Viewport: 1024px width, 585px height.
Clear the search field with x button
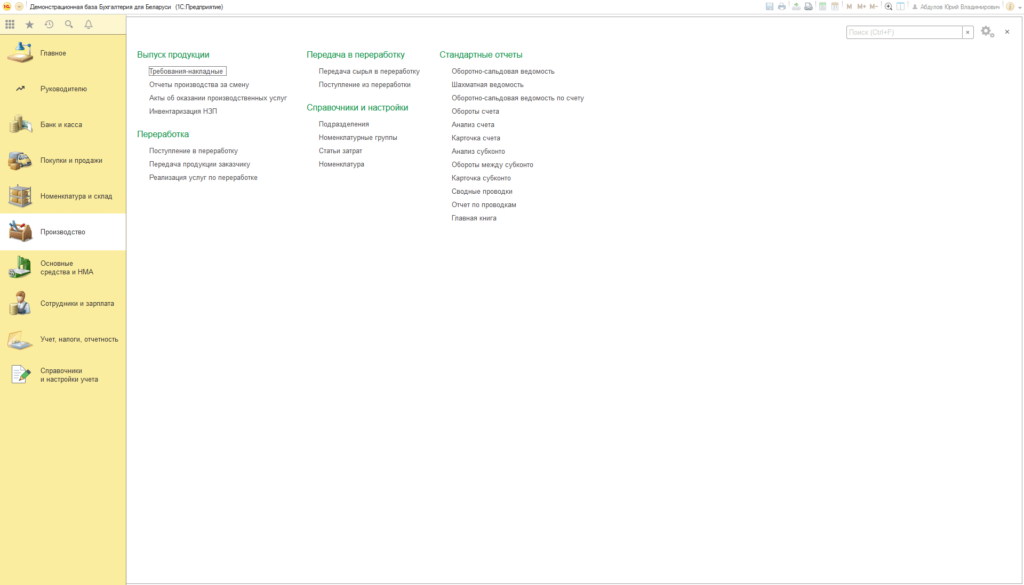(x=968, y=32)
